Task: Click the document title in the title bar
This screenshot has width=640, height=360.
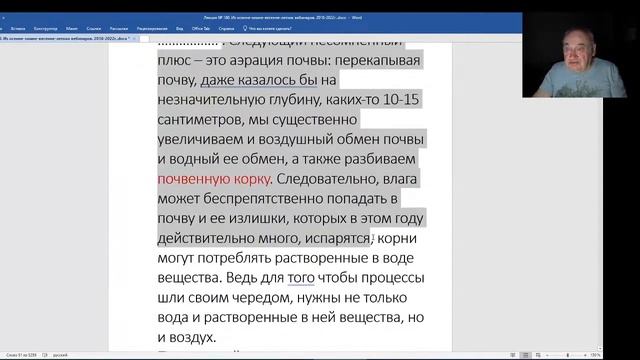Action: coord(282,18)
